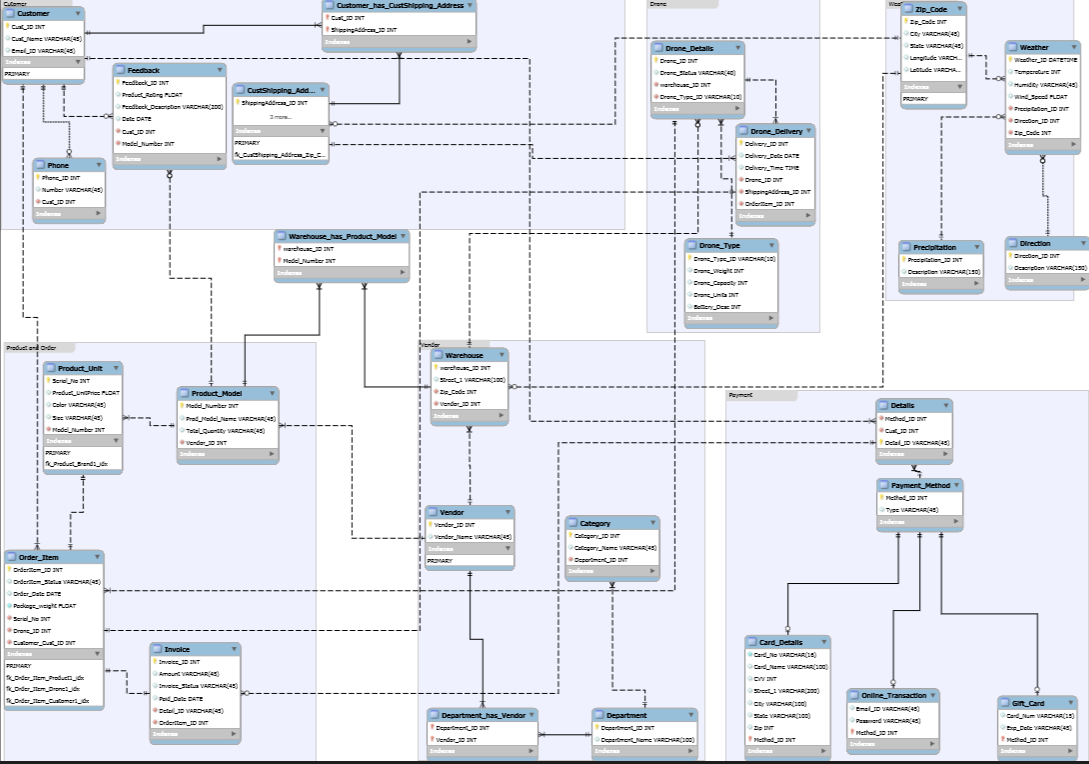Click the key icon beside OrderItem_ID column

point(9,569)
